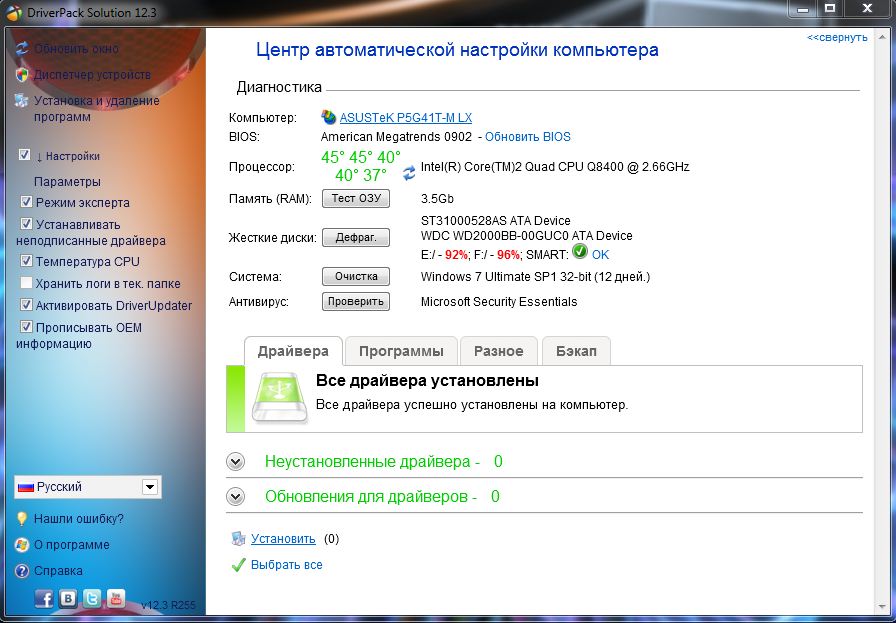Click the DriverPack title bar app icon
This screenshot has height=623, width=896.
point(14,13)
